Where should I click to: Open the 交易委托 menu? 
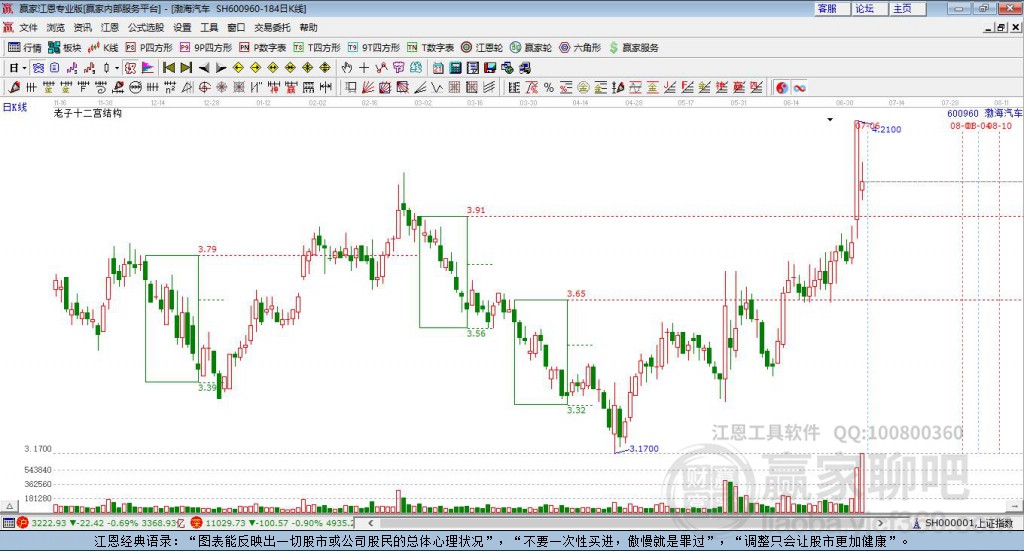[272, 27]
